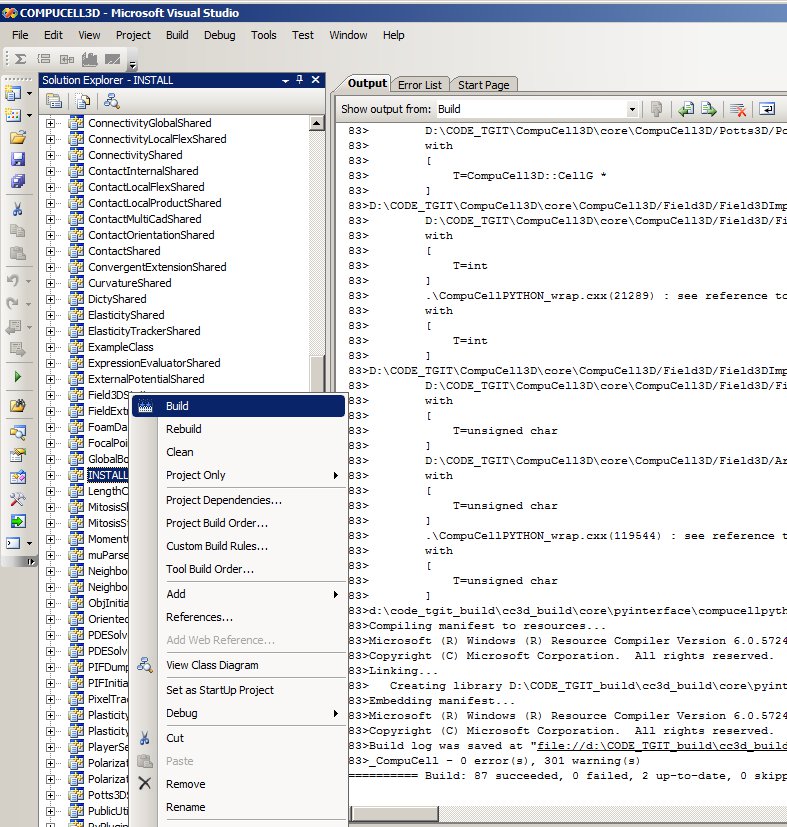Select Rebuild from the context menu
787x827 pixels.
pyautogui.click(x=183, y=429)
